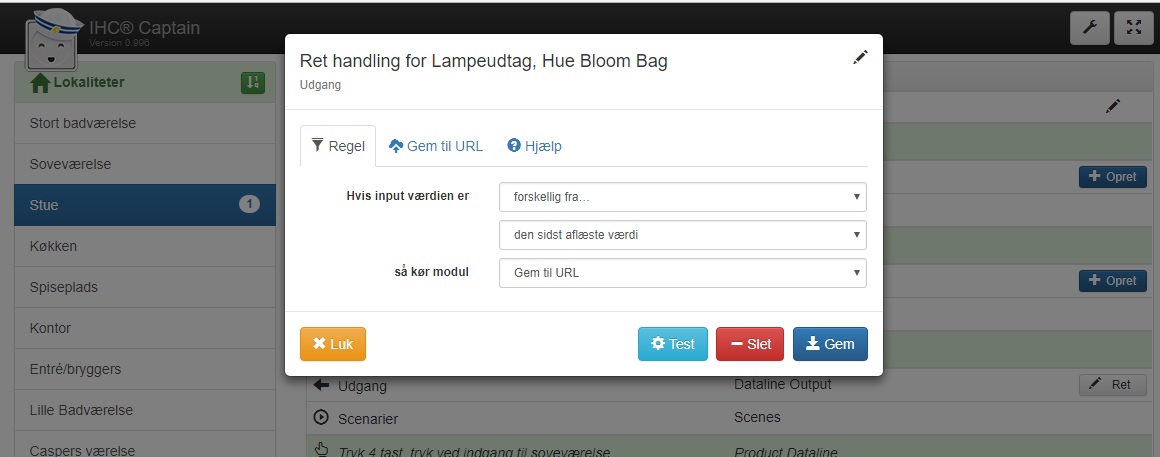
Task: Save the rule with Gem button
Action: 830,344
